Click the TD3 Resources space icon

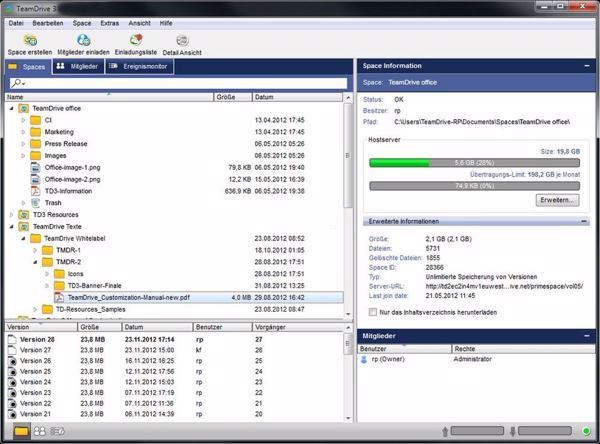click(23, 215)
